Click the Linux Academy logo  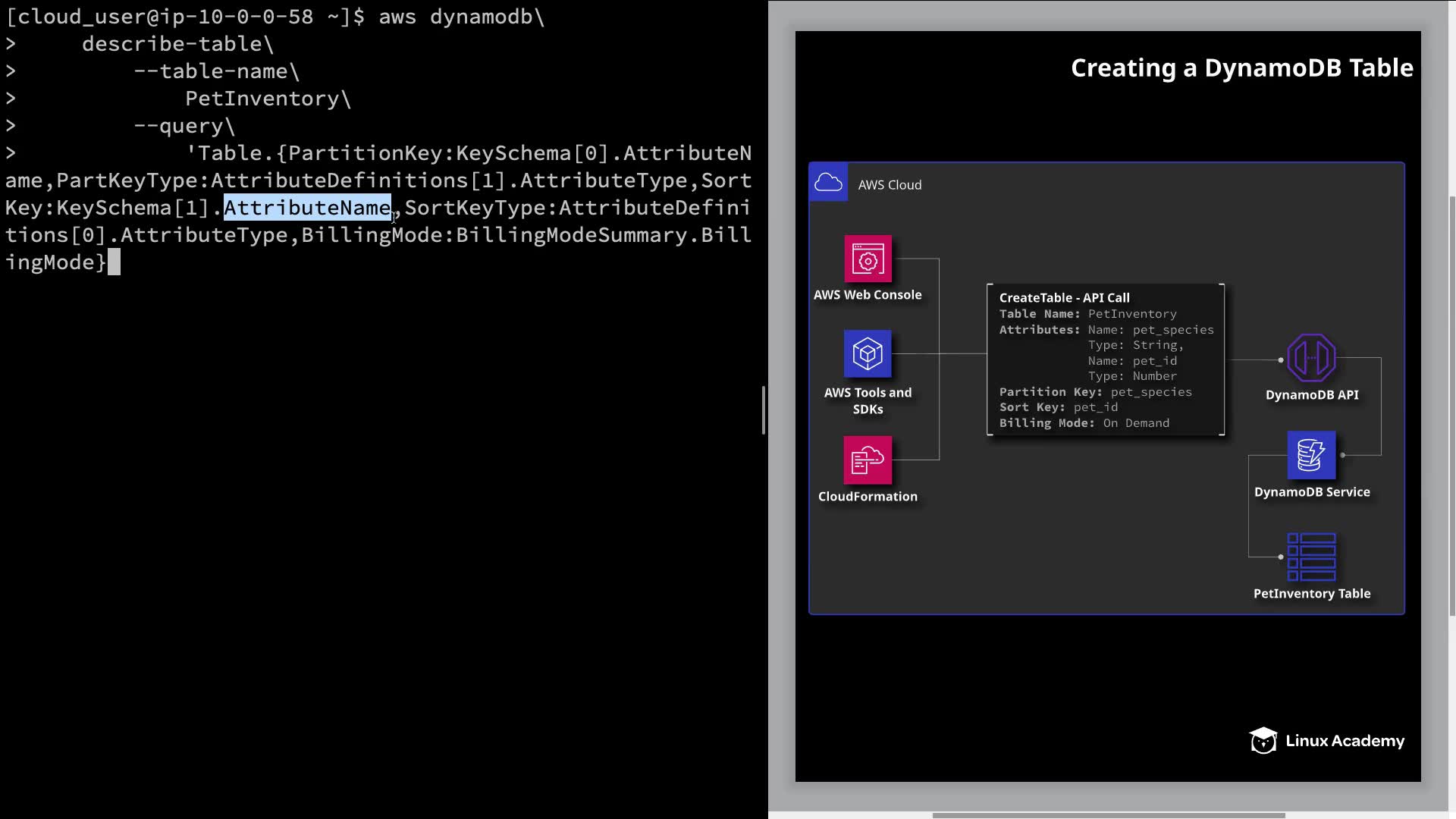pos(1326,741)
